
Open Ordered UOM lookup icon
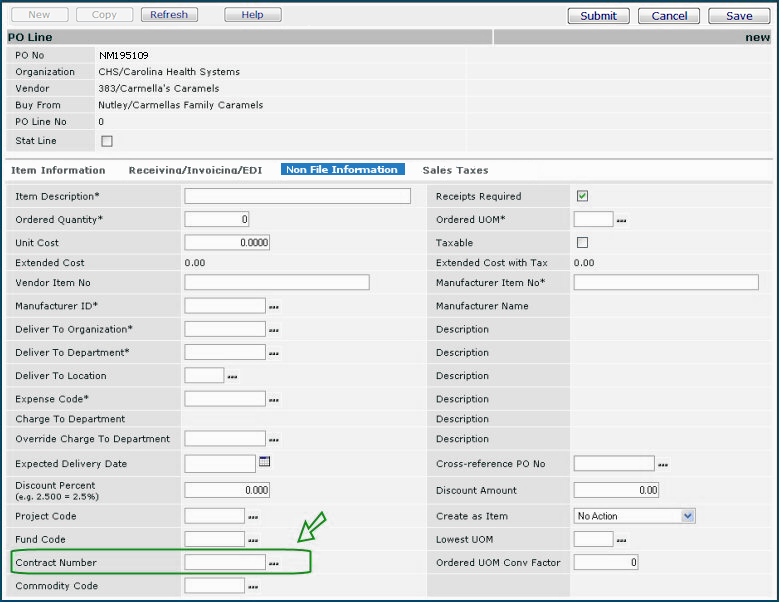point(621,221)
